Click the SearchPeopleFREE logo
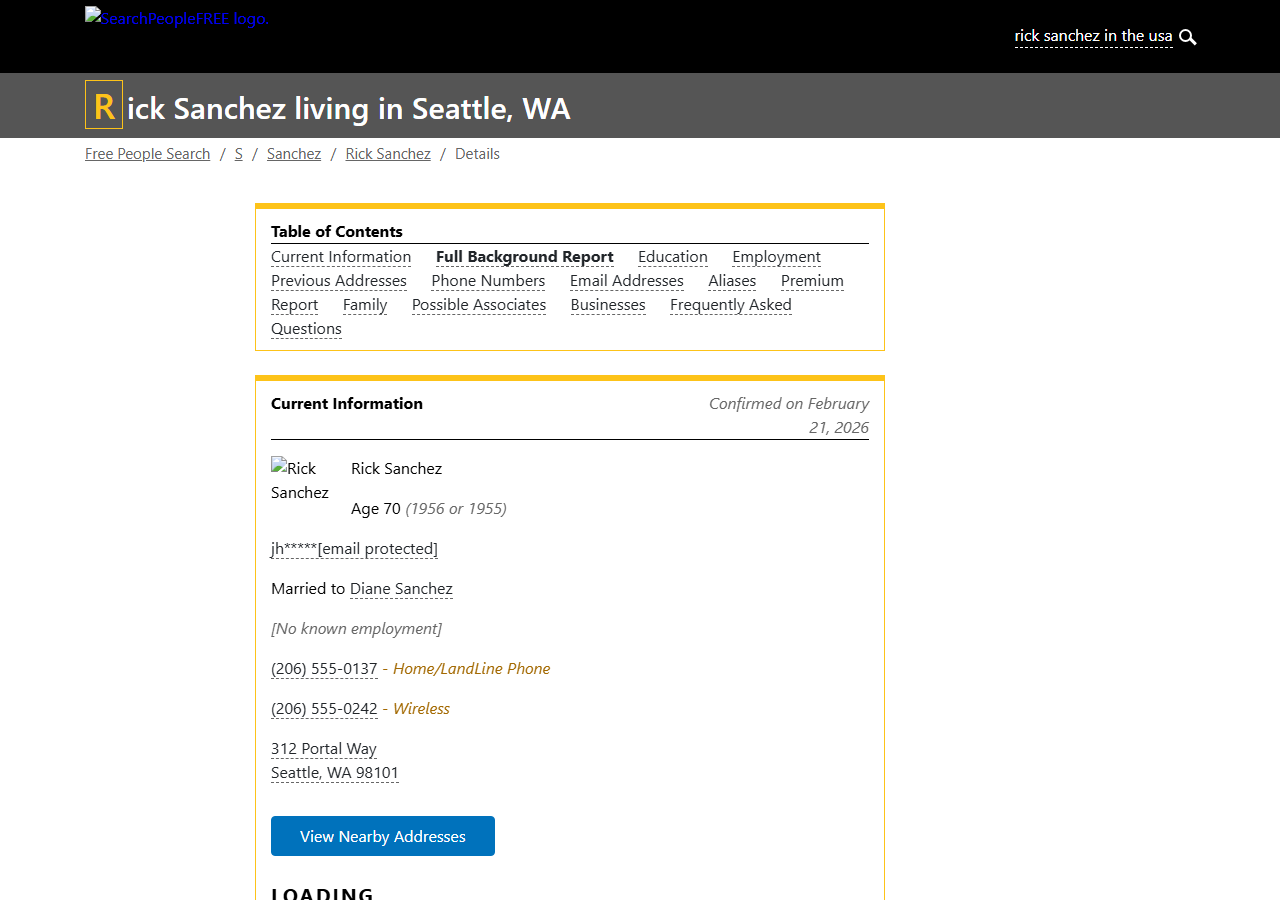Screen dimensions: 1280x900 point(176,17)
